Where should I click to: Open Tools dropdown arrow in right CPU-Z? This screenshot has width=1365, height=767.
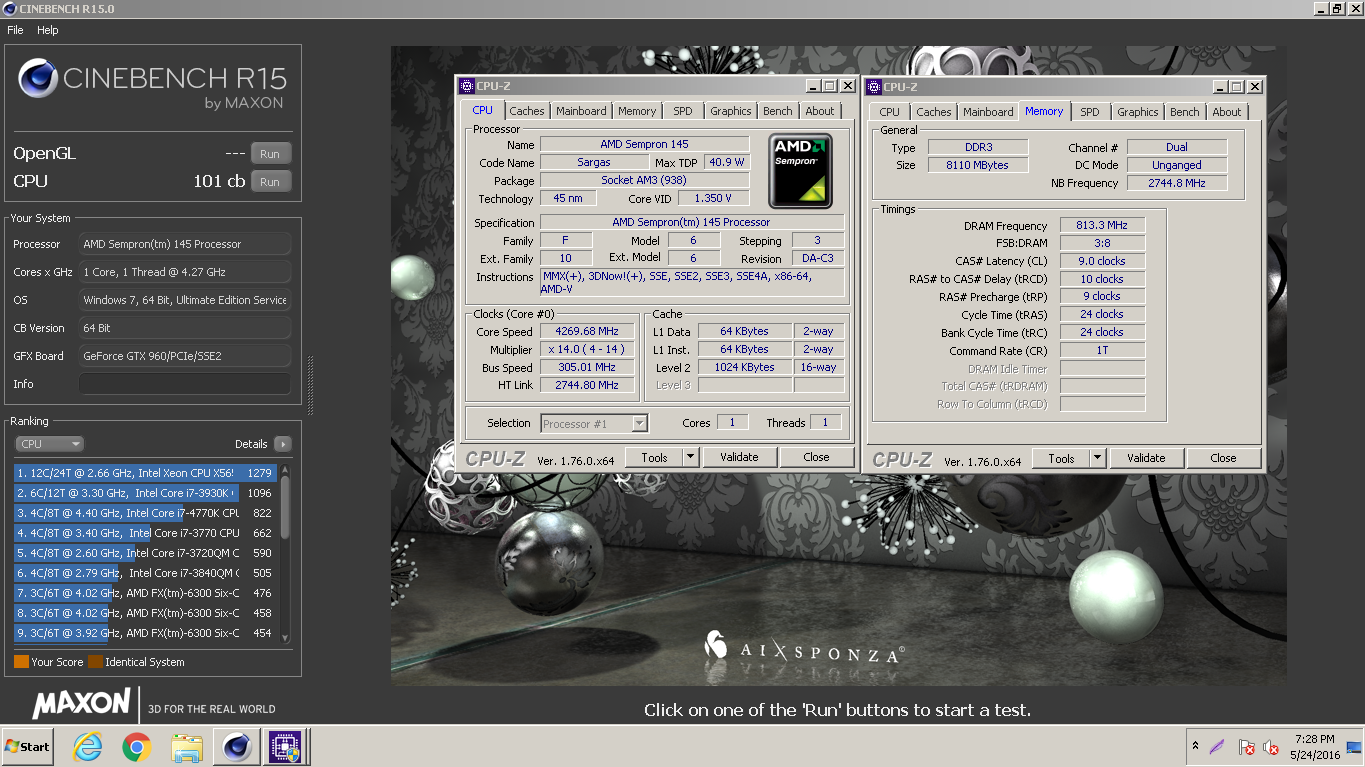(x=1097, y=458)
